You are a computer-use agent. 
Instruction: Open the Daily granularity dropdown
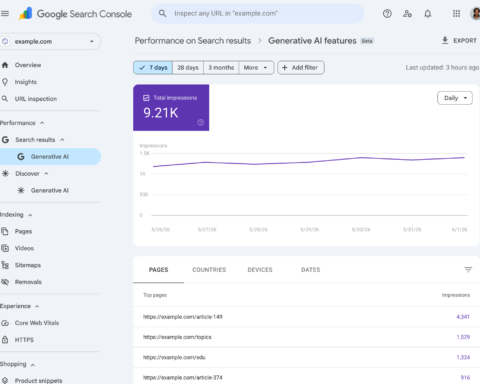(x=455, y=98)
